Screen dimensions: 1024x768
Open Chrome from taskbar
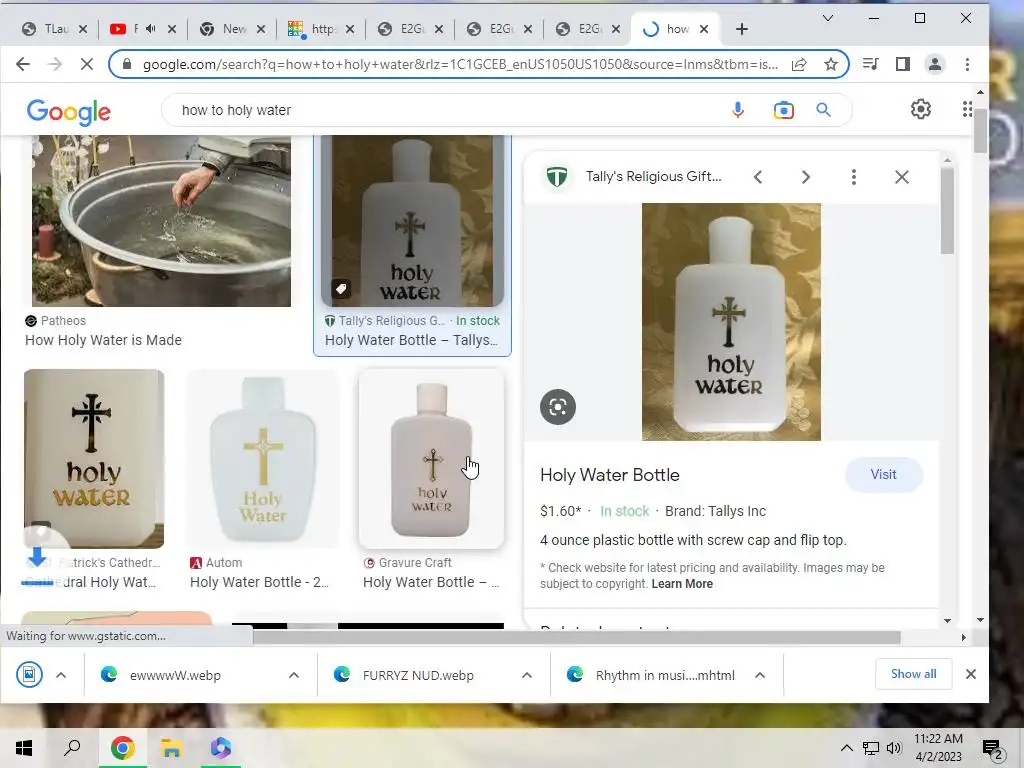tap(122, 748)
